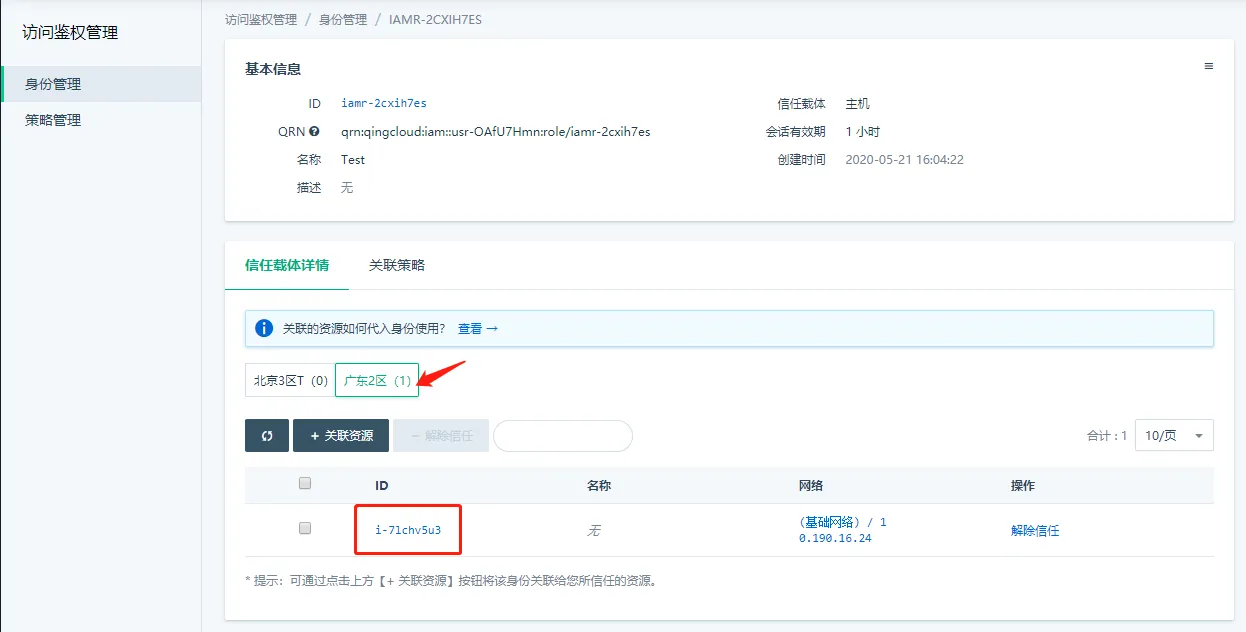Open the 10/页 page size dropdown

(x=1174, y=435)
